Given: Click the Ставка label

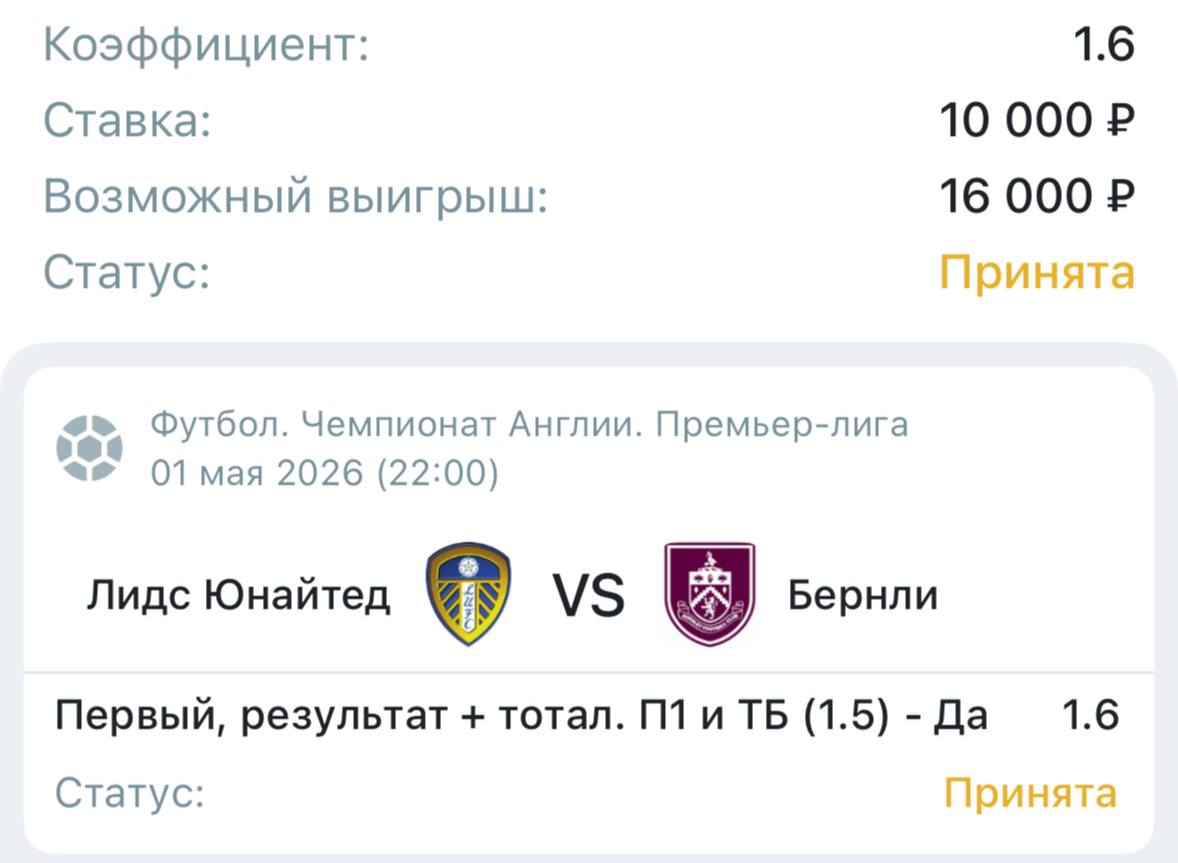Looking at the screenshot, I should [x=127, y=120].
